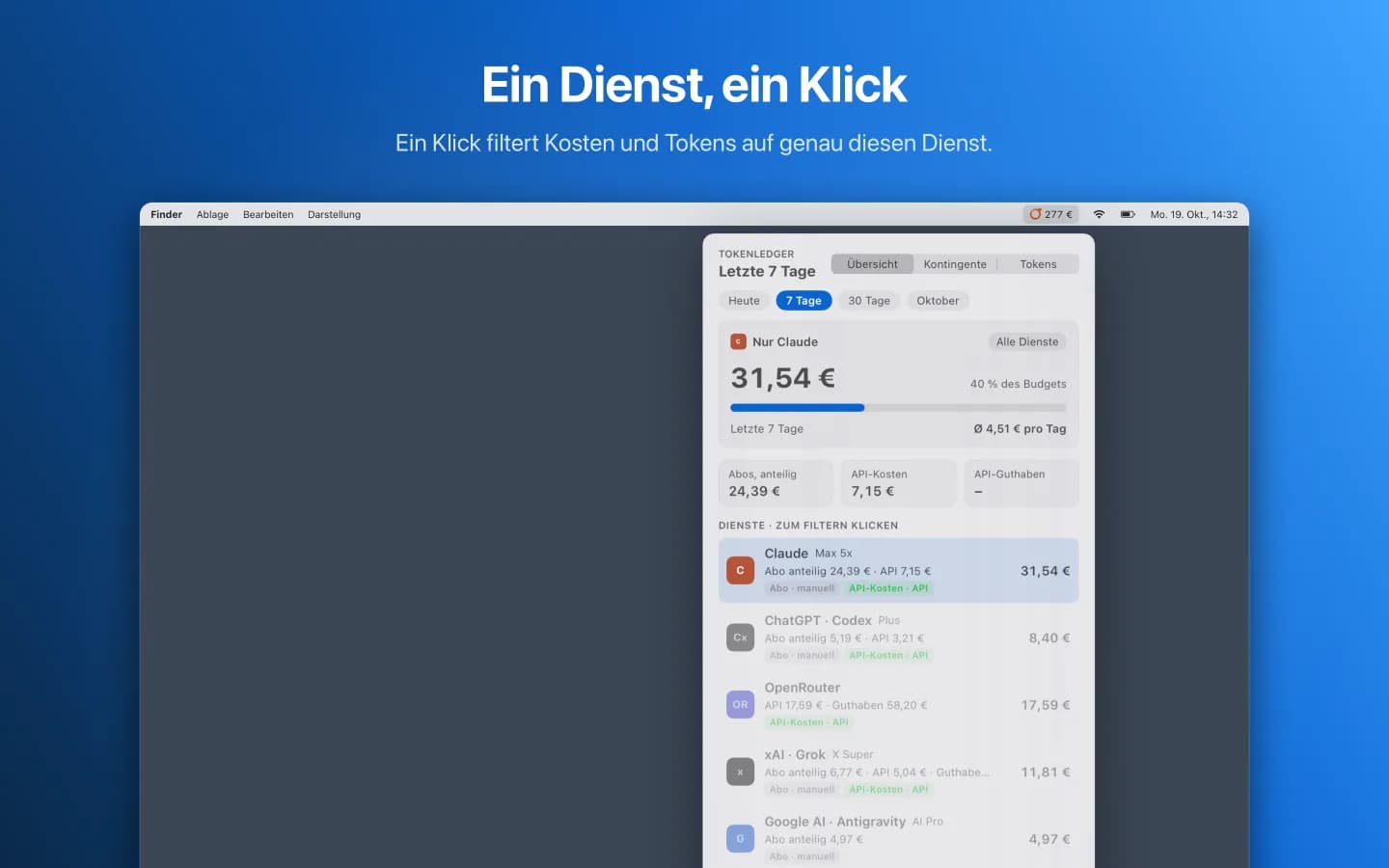Click the API-Kosten 7,15 € card
The width and height of the screenshot is (1389, 868).
(898, 483)
